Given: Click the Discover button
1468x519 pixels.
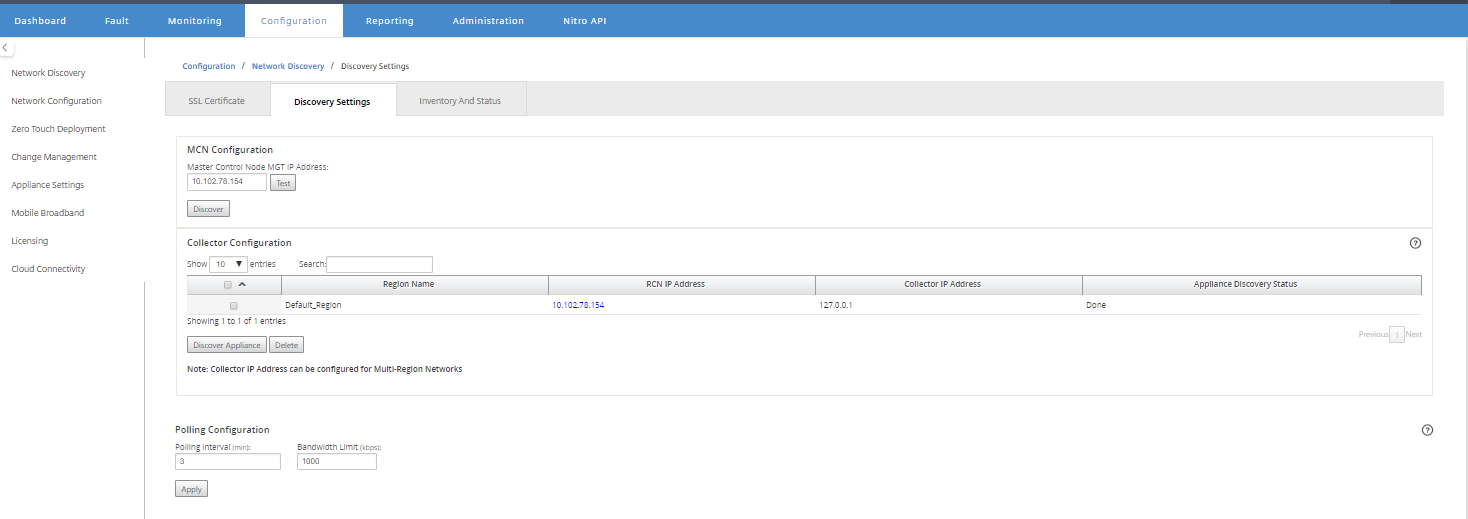Looking at the screenshot, I should [x=209, y=209].
